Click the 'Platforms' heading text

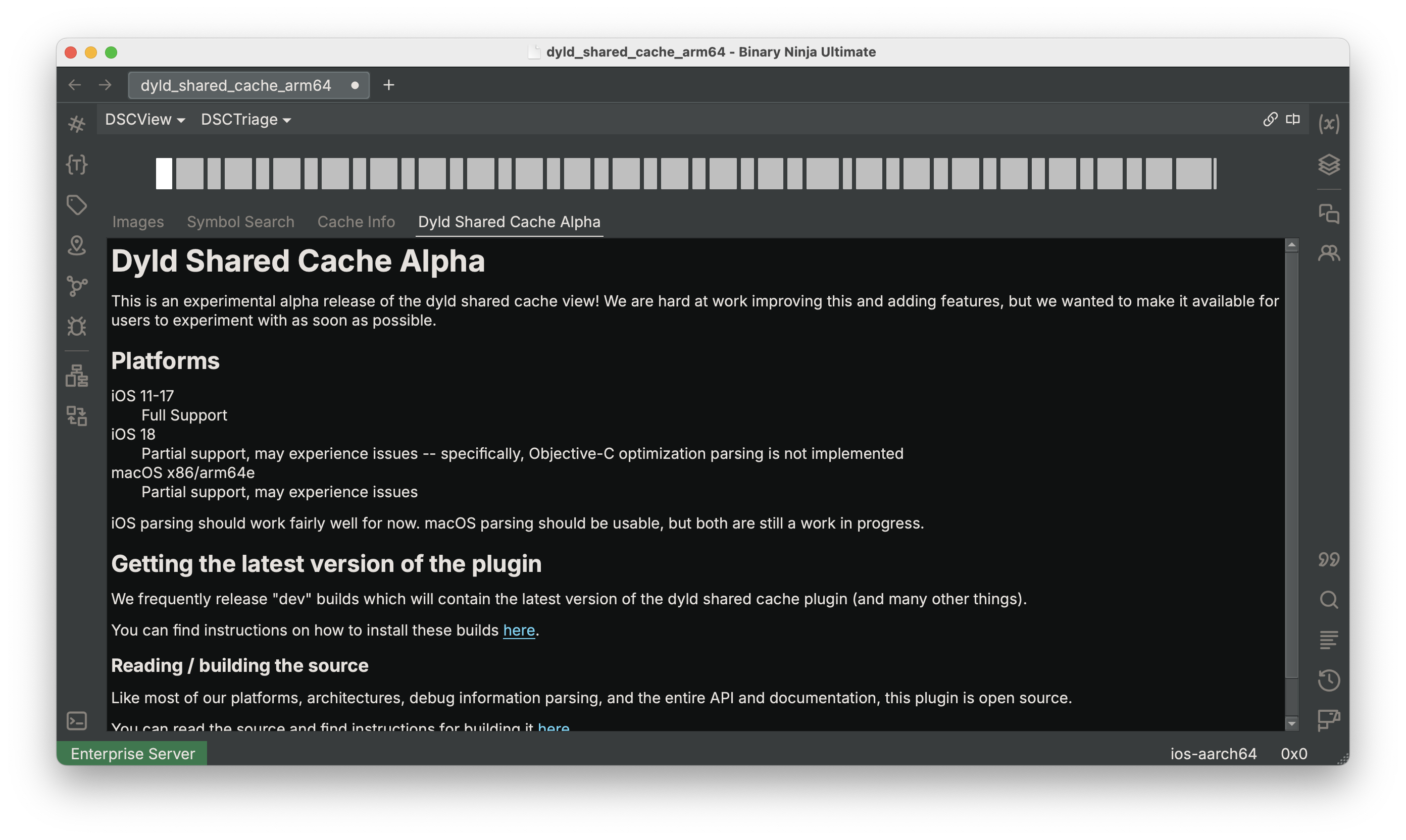point(165,360)
